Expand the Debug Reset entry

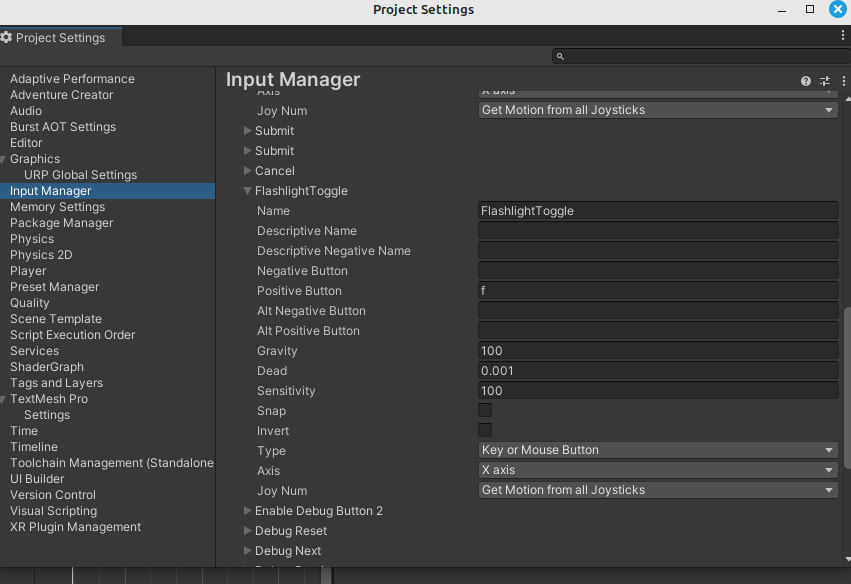click(247, 531)
